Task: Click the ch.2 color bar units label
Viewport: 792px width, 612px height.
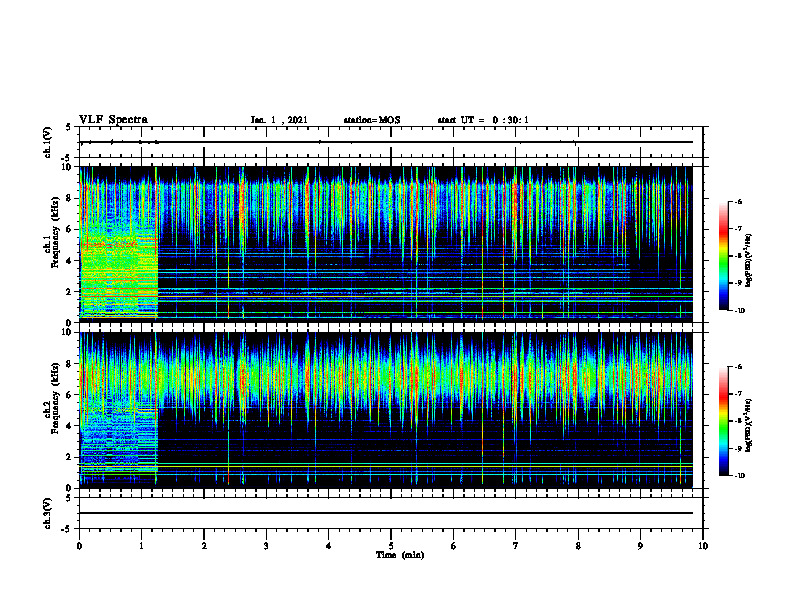Action: point(749,425)
